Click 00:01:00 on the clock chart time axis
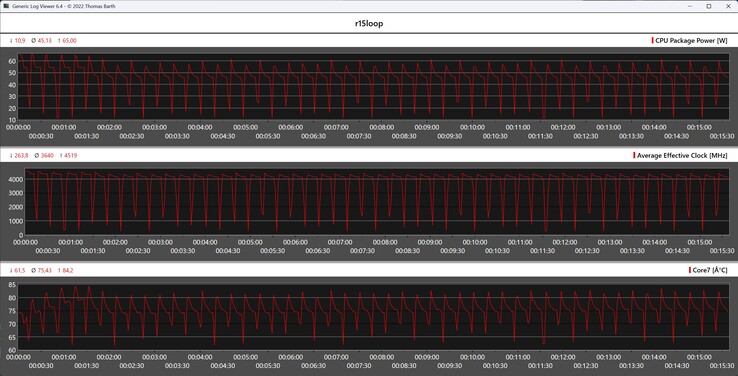The width and height of the screenshot is (738, 376). coord(71,242)
